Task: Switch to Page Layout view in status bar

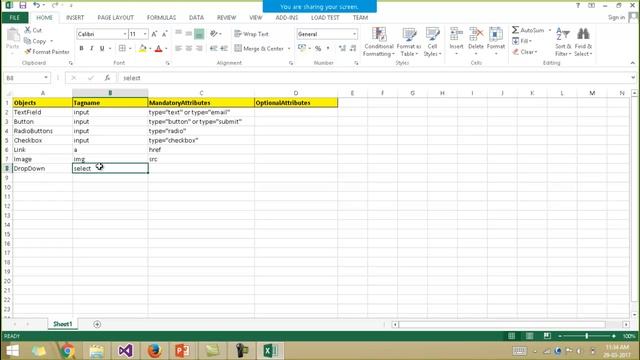Action: [x=529, y=336]
